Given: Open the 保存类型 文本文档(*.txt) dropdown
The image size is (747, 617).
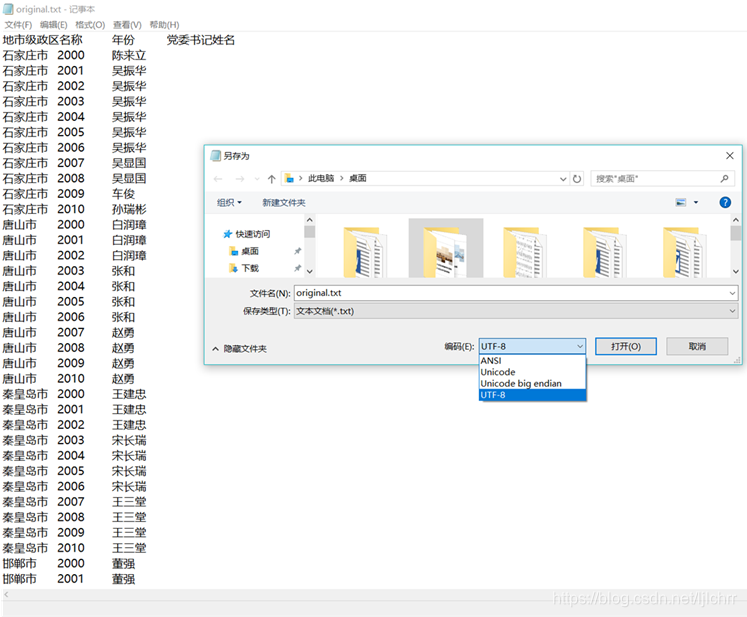Looking at the screenshot, I should tap(516, 311).
